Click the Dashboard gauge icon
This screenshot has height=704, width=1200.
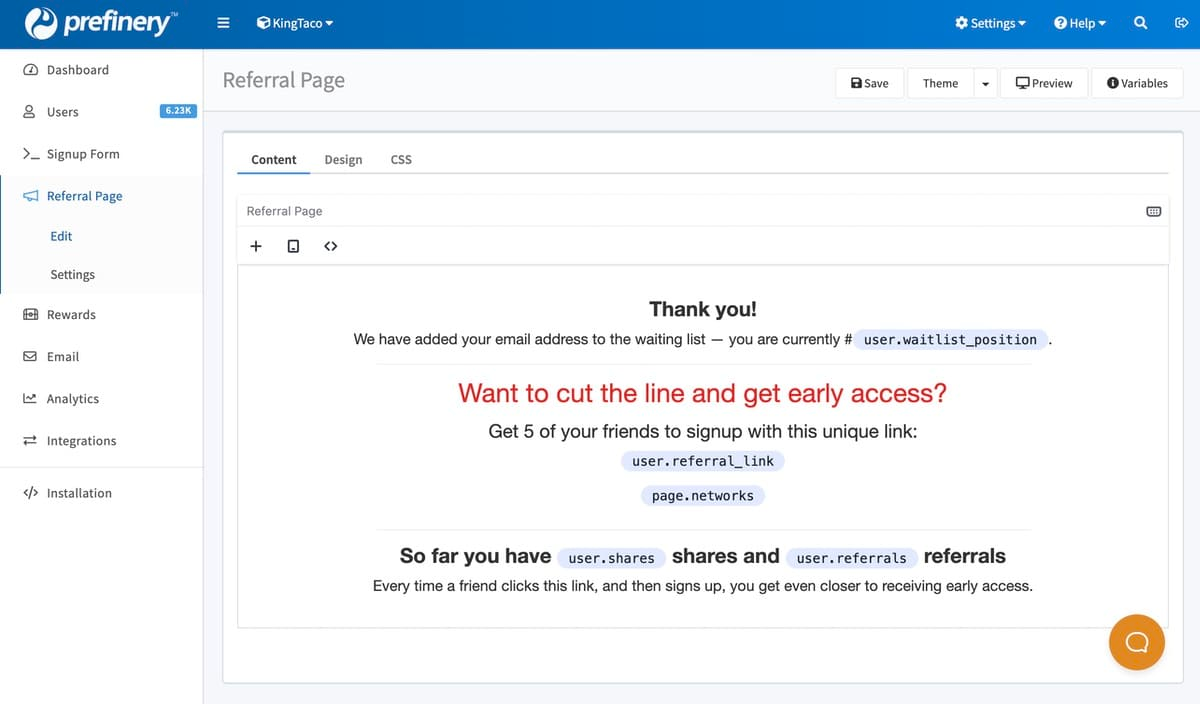tap(30, 70)
